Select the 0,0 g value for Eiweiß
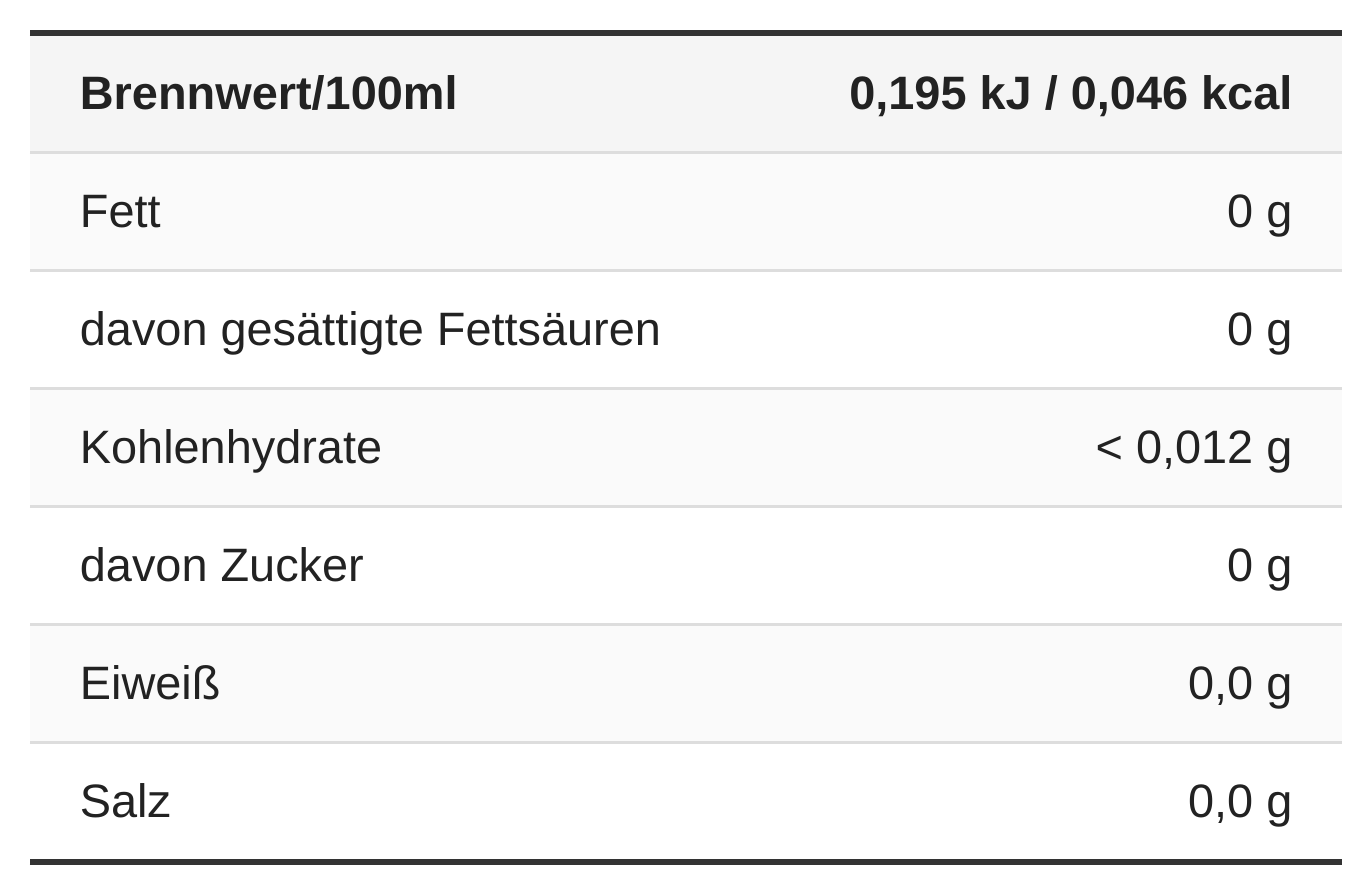This screenshot has height=894, width=1371. click(x=1239, y=684)
